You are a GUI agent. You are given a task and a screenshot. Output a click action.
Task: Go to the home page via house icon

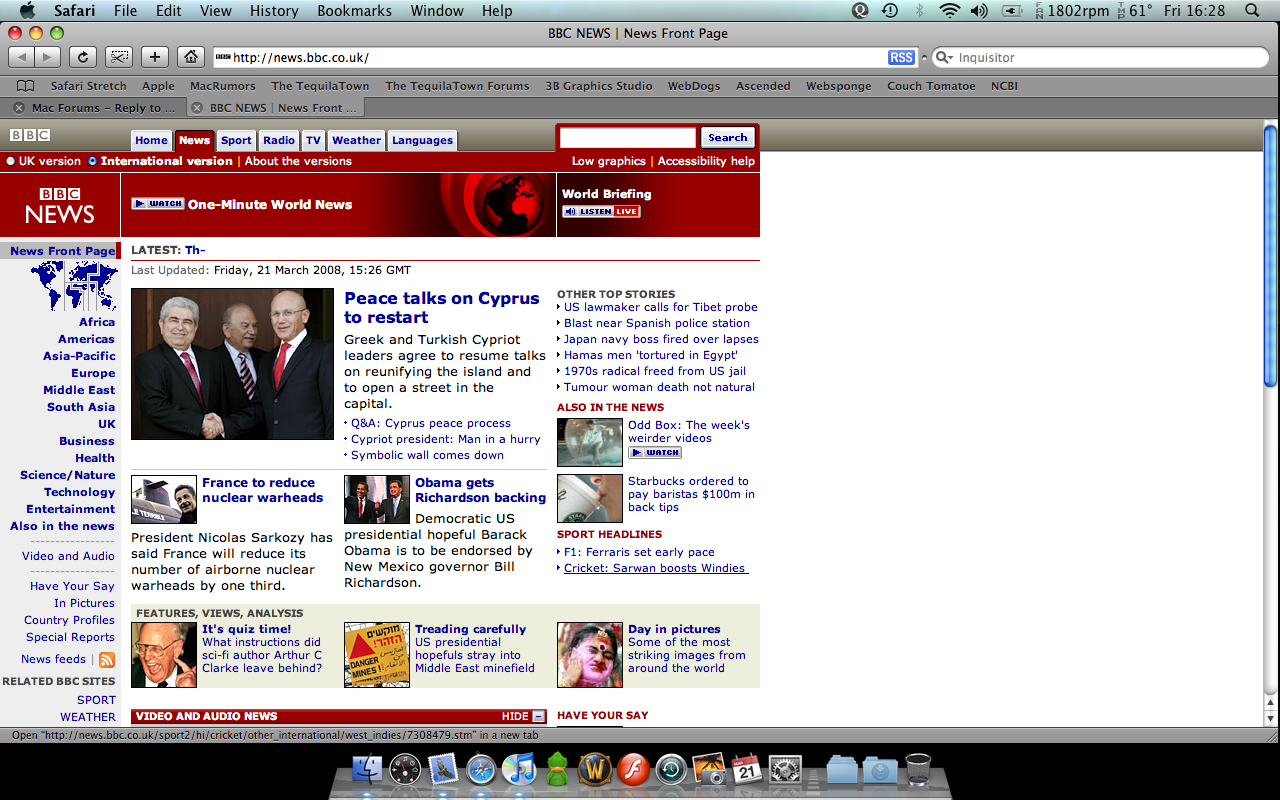point(191,57)
